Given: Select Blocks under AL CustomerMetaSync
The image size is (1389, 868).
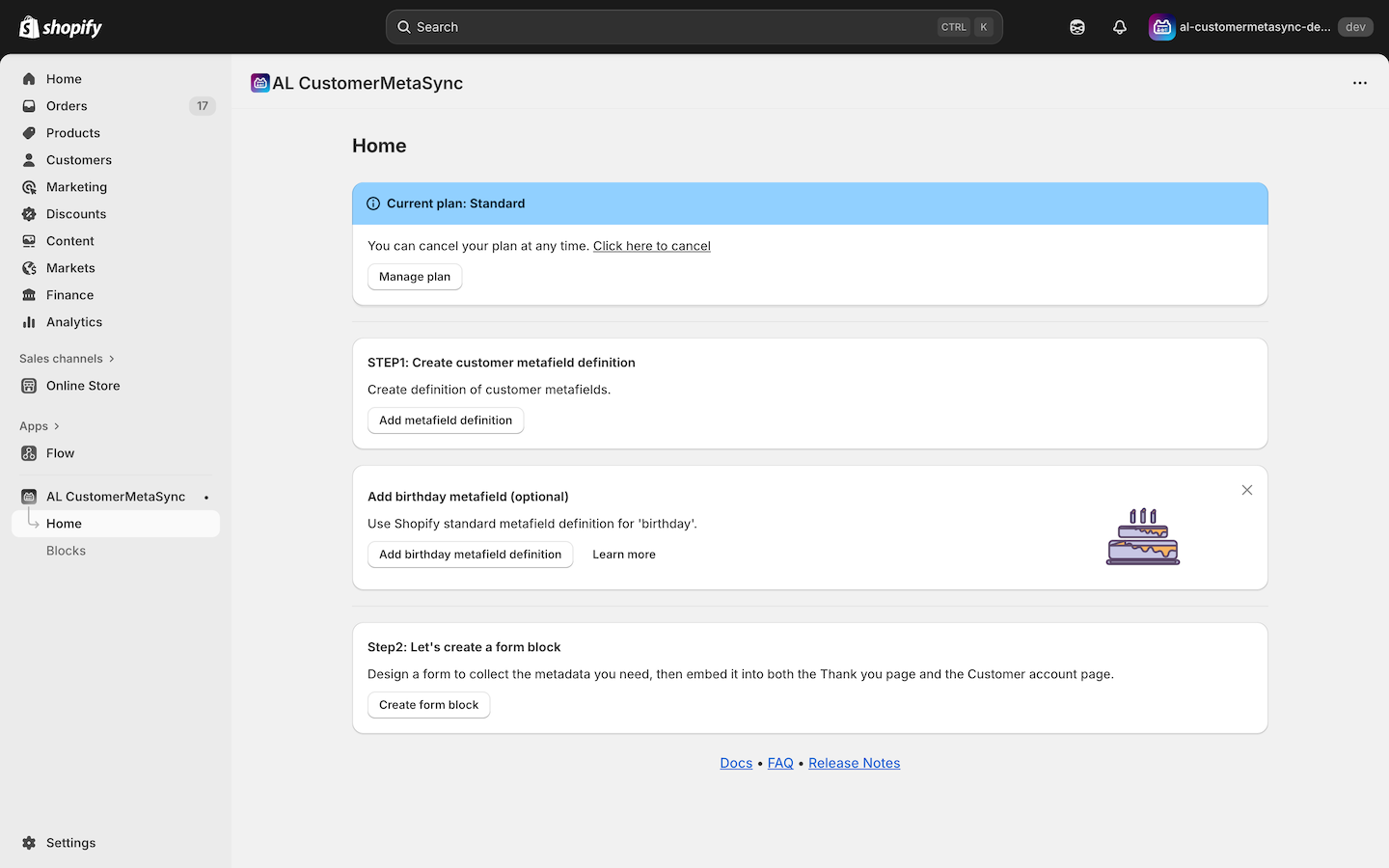Looking at the screenshot, I should coord(66,551).
